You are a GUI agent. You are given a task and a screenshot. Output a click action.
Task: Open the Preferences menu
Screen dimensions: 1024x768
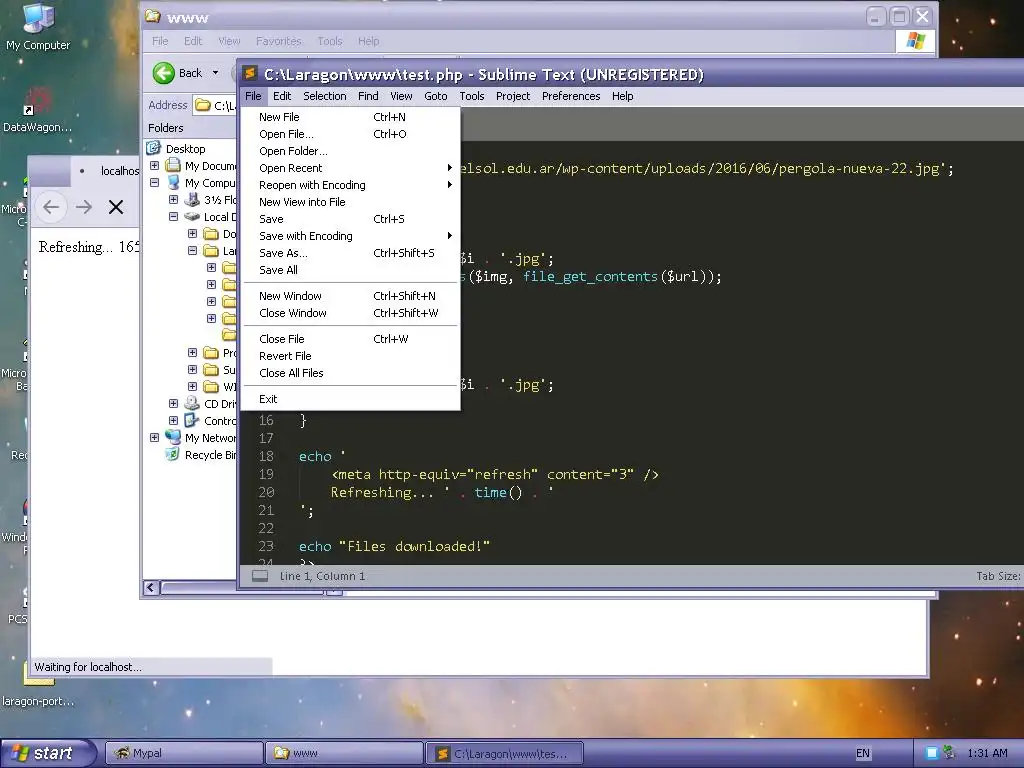pos(571,96)
